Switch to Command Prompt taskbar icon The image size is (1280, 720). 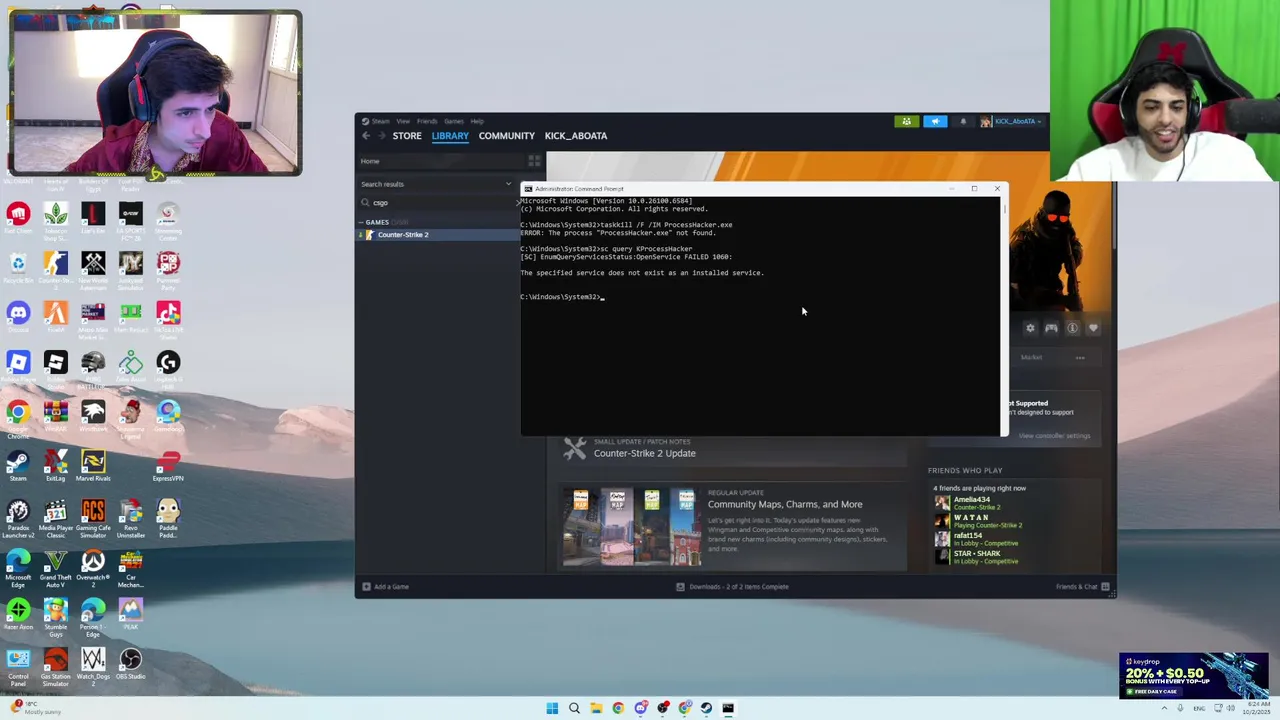coord(728,708)
